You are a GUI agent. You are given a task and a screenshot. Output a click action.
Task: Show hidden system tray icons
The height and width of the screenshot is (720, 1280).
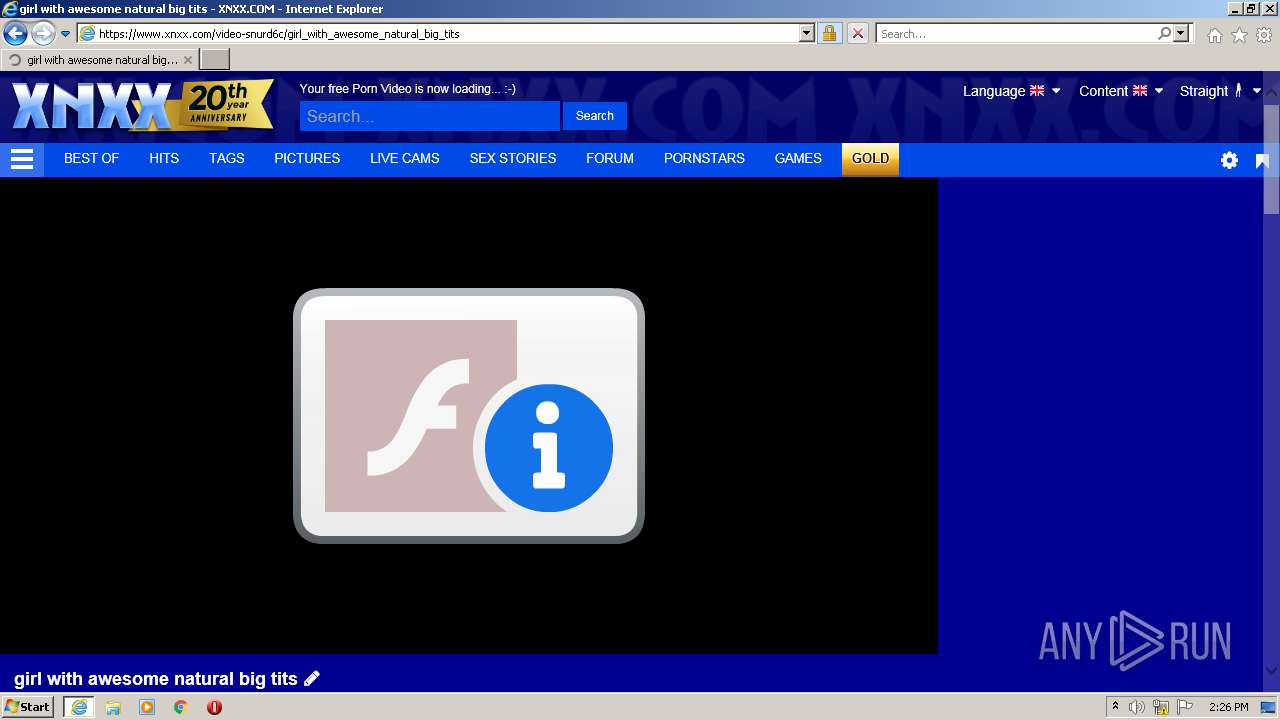click(x=1115, y=707)
